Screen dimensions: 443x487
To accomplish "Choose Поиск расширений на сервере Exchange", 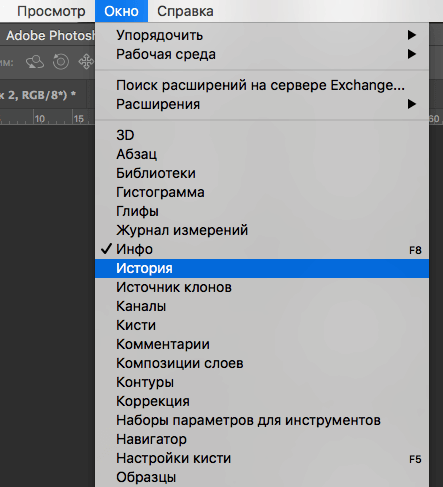I will point(262,85).
